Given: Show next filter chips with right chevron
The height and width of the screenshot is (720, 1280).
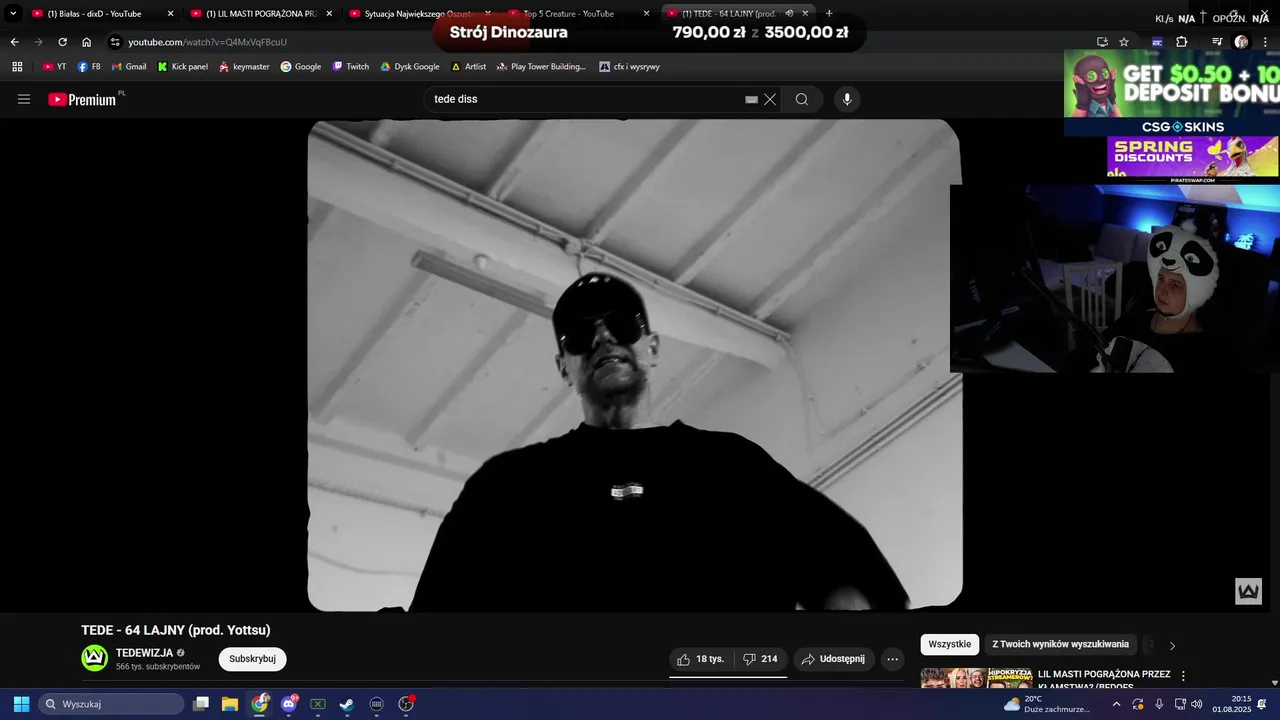Looking at the screenshot, I should point(1172,645).
